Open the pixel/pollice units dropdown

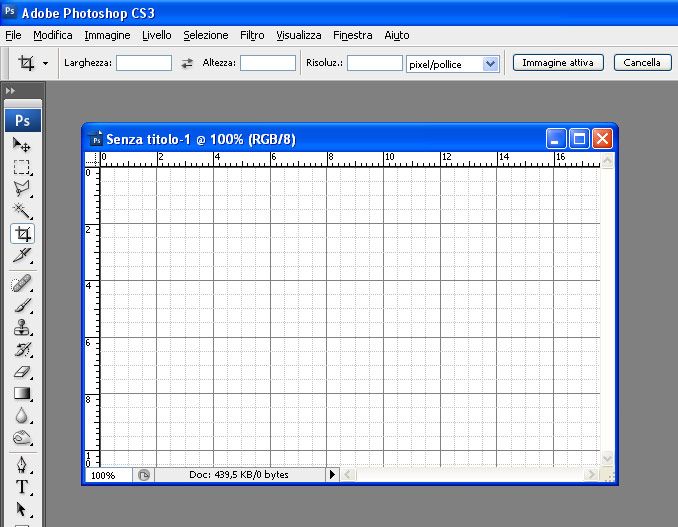[490, 64]
